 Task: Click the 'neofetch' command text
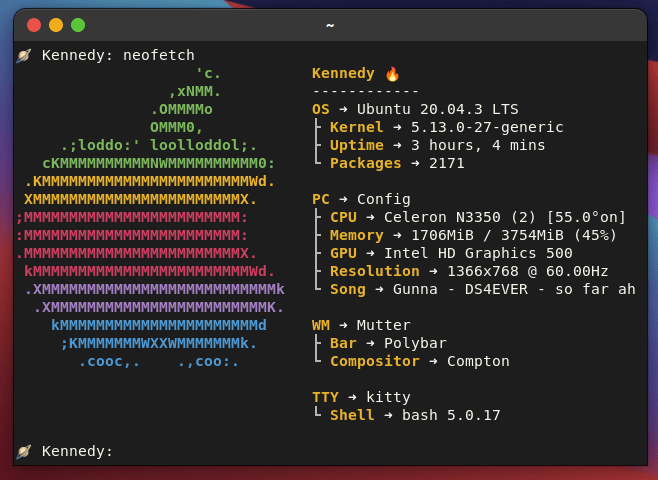(159, 55)
